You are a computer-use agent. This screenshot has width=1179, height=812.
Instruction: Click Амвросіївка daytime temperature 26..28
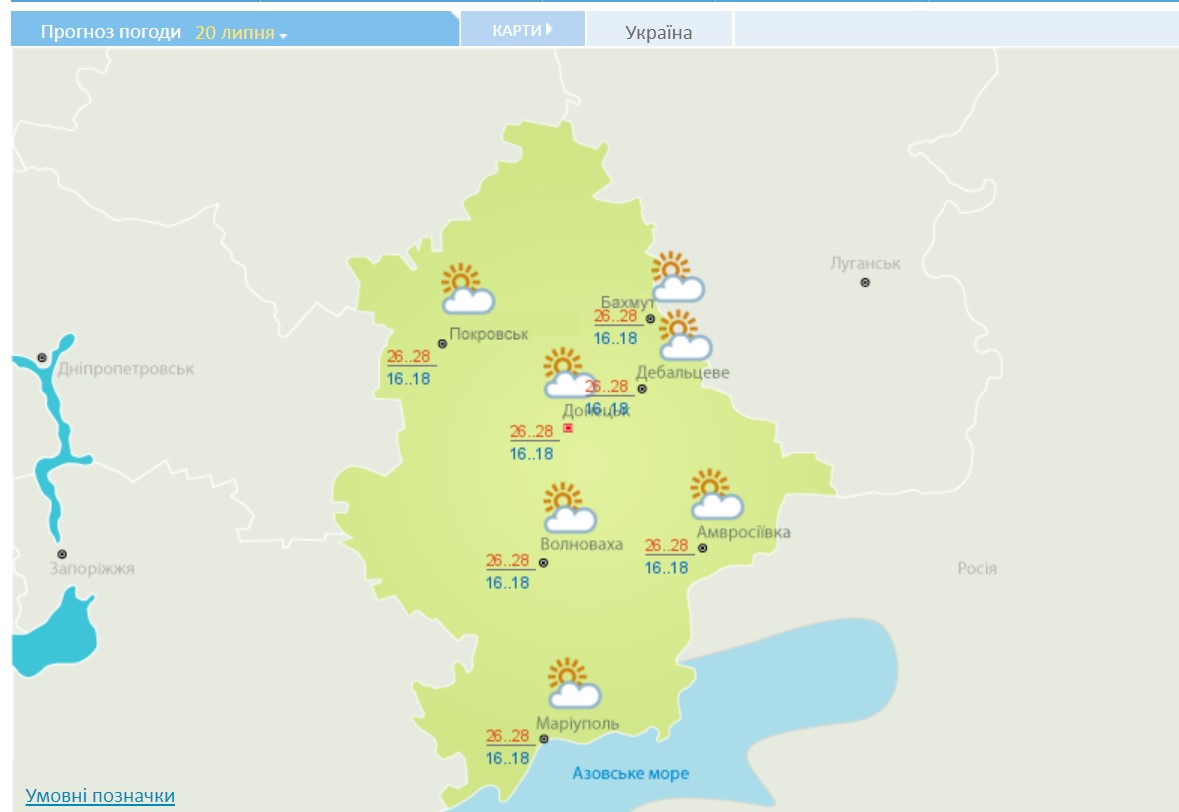click(x=666, y=545)
